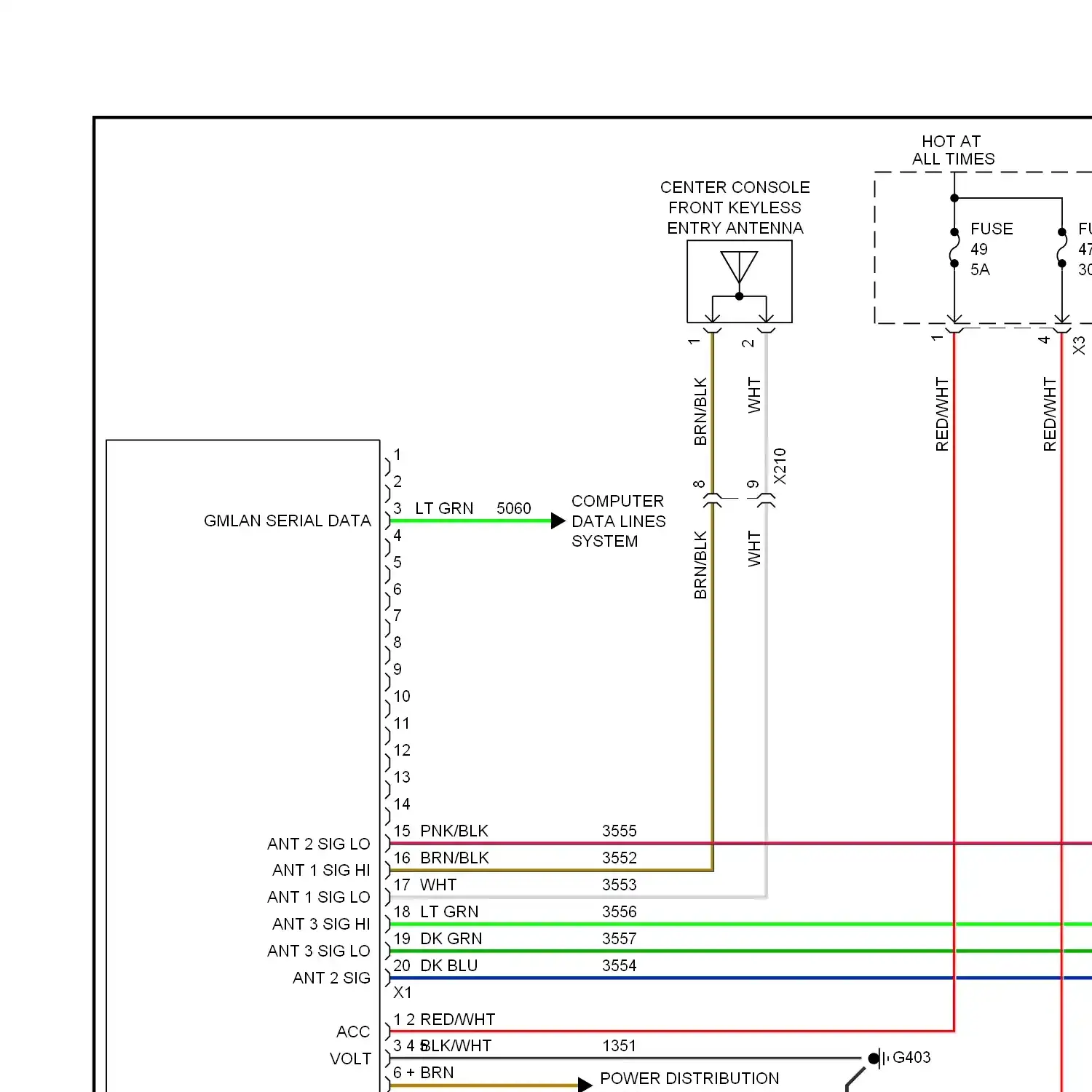Image resolution: width=1092 pixels, height=1092 pixels.
Task: Click the X210 connector pin 9 symbol
Action: [766, 500]
